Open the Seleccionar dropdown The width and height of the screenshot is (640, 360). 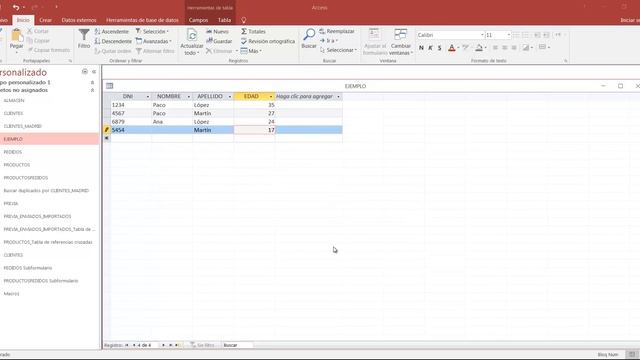338,50
